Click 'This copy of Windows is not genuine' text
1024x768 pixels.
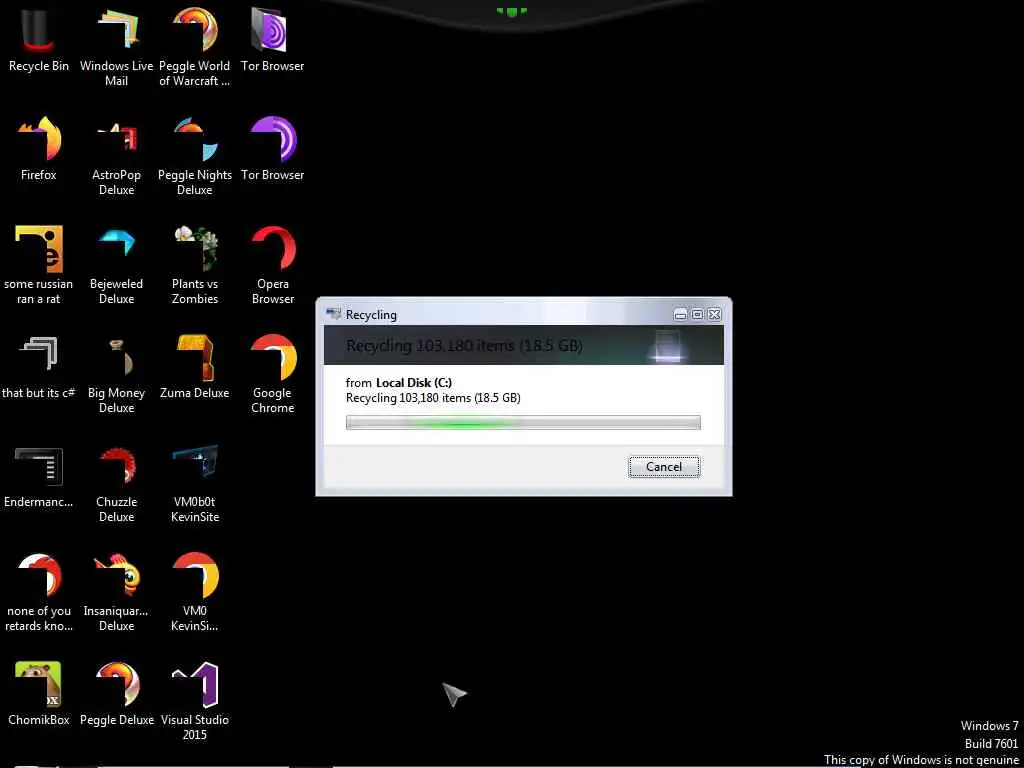(921, 760)
